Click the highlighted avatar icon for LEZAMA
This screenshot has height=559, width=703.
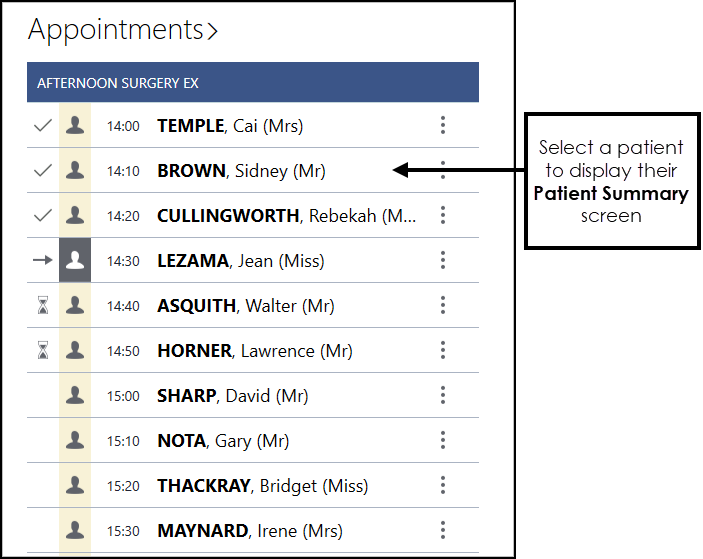point(74,261)
